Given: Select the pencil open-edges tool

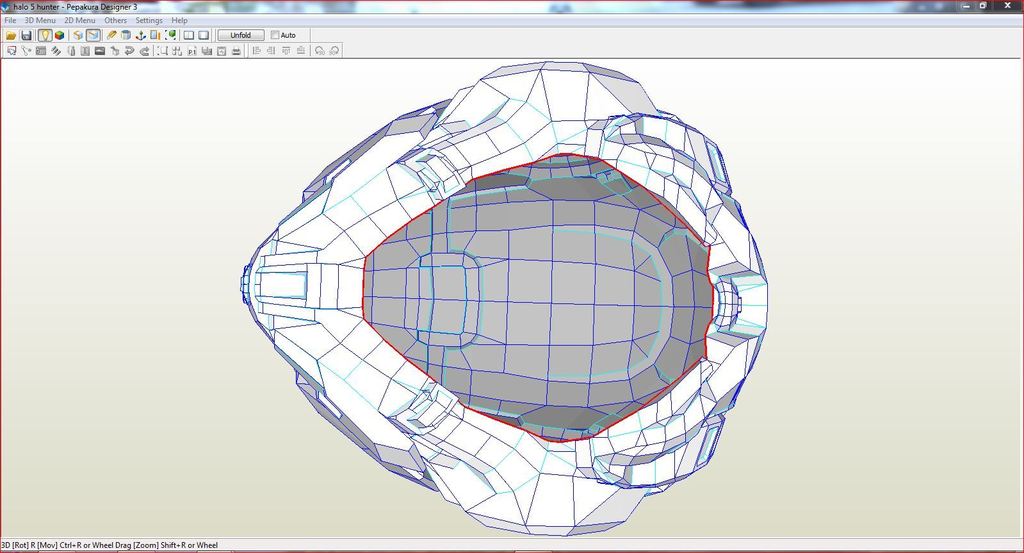Looking at the screenshot, I should [x=111, y=35].
